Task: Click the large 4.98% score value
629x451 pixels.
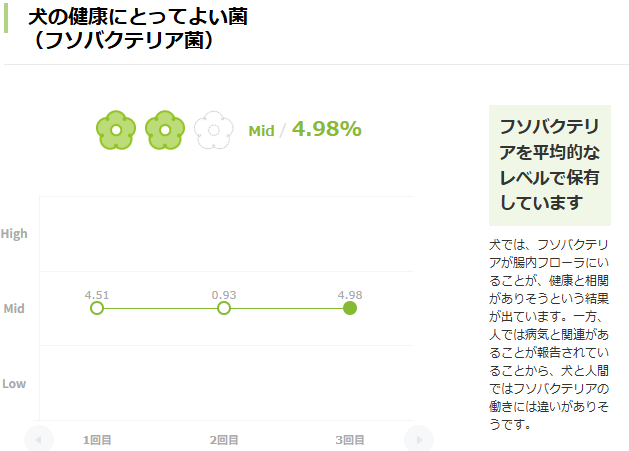Action: [326, 129]
